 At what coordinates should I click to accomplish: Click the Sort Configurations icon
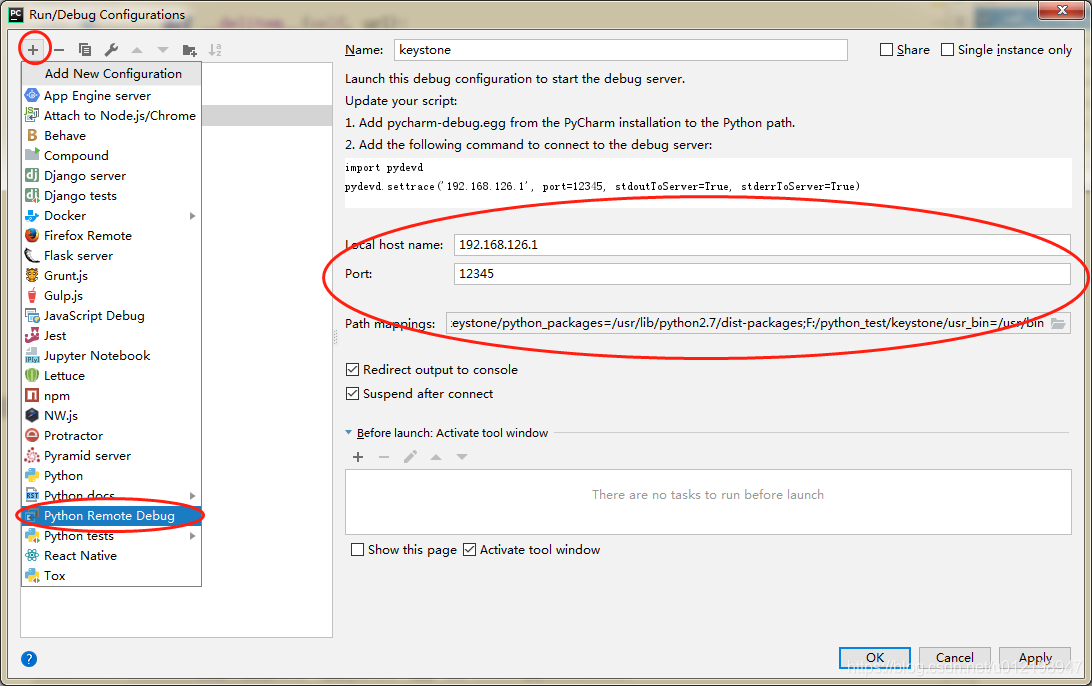(215, 49)
